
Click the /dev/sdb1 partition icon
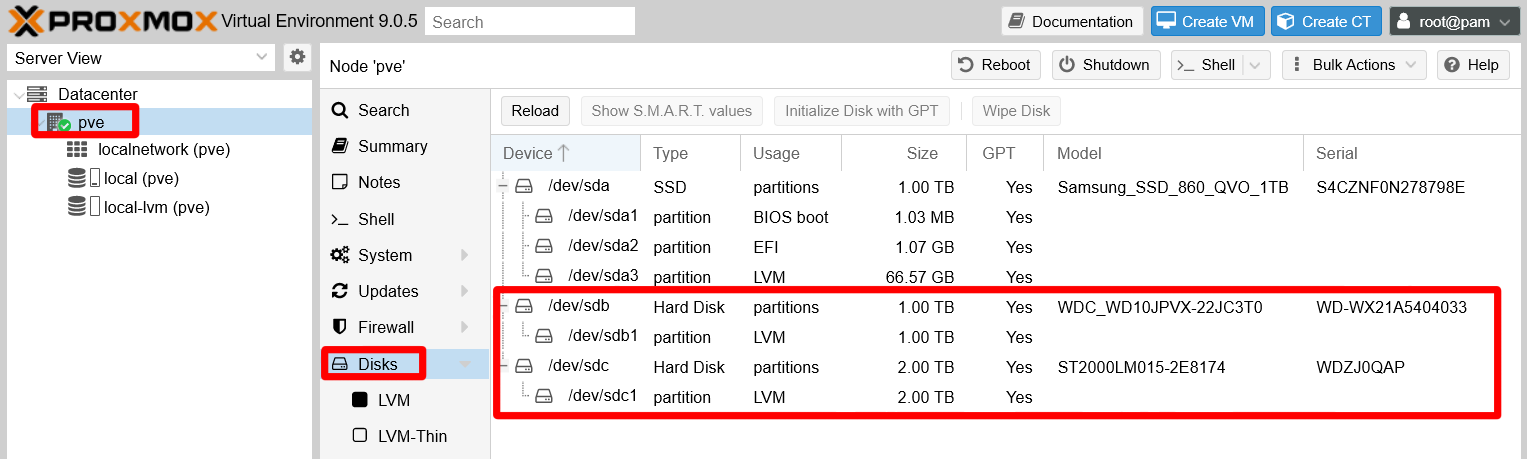tap(544, 337)
